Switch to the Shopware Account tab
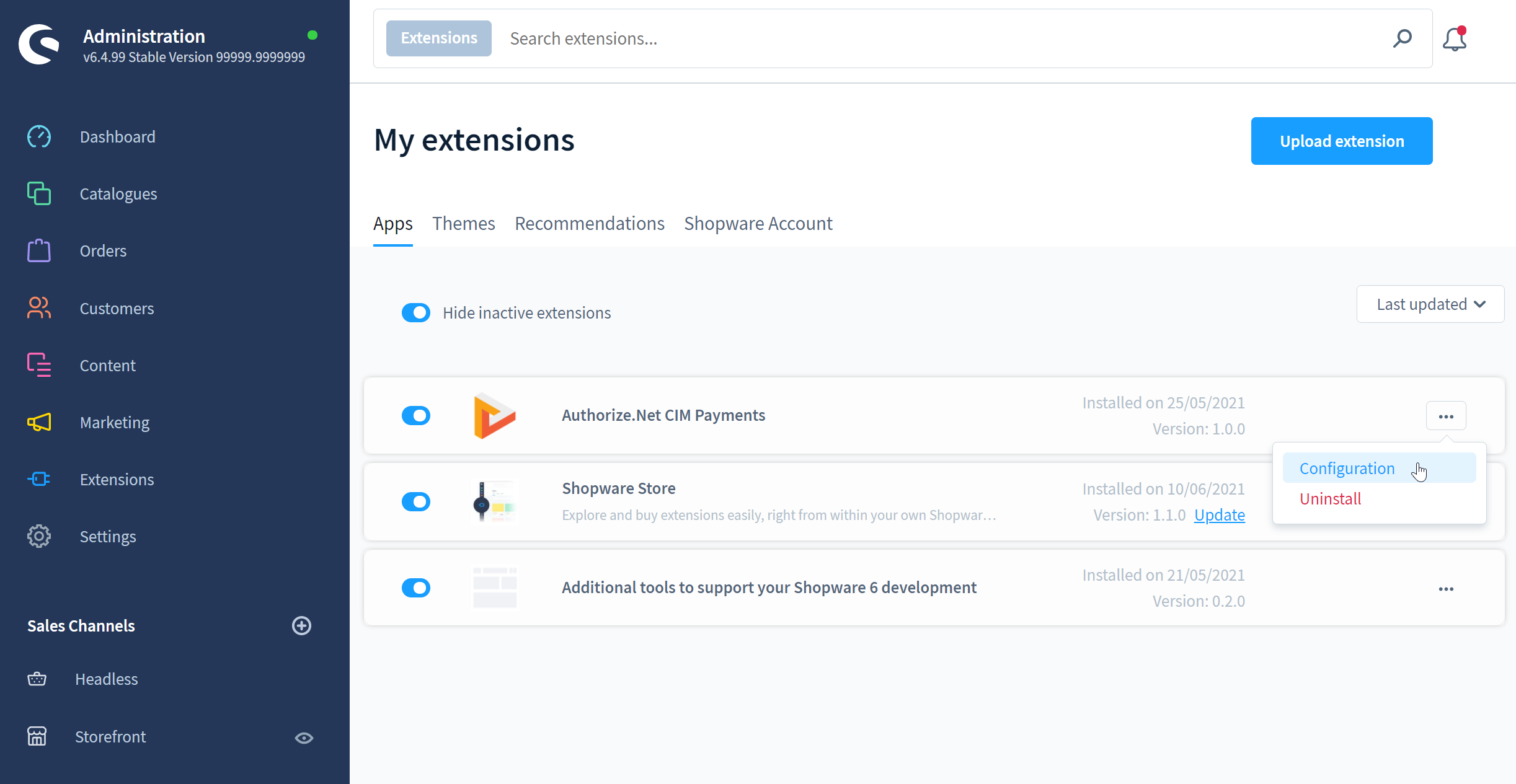The image size is (1516, 784). tap(758, 224)
